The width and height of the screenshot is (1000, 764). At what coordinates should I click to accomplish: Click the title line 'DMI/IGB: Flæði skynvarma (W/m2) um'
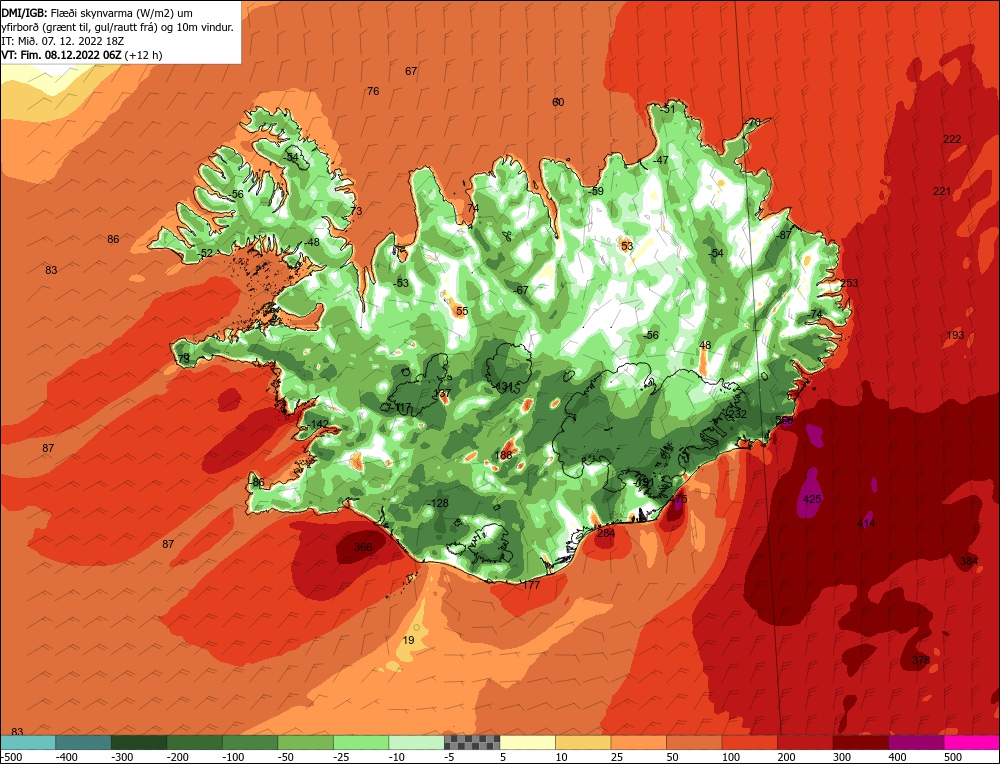click(x=96, y=13)
